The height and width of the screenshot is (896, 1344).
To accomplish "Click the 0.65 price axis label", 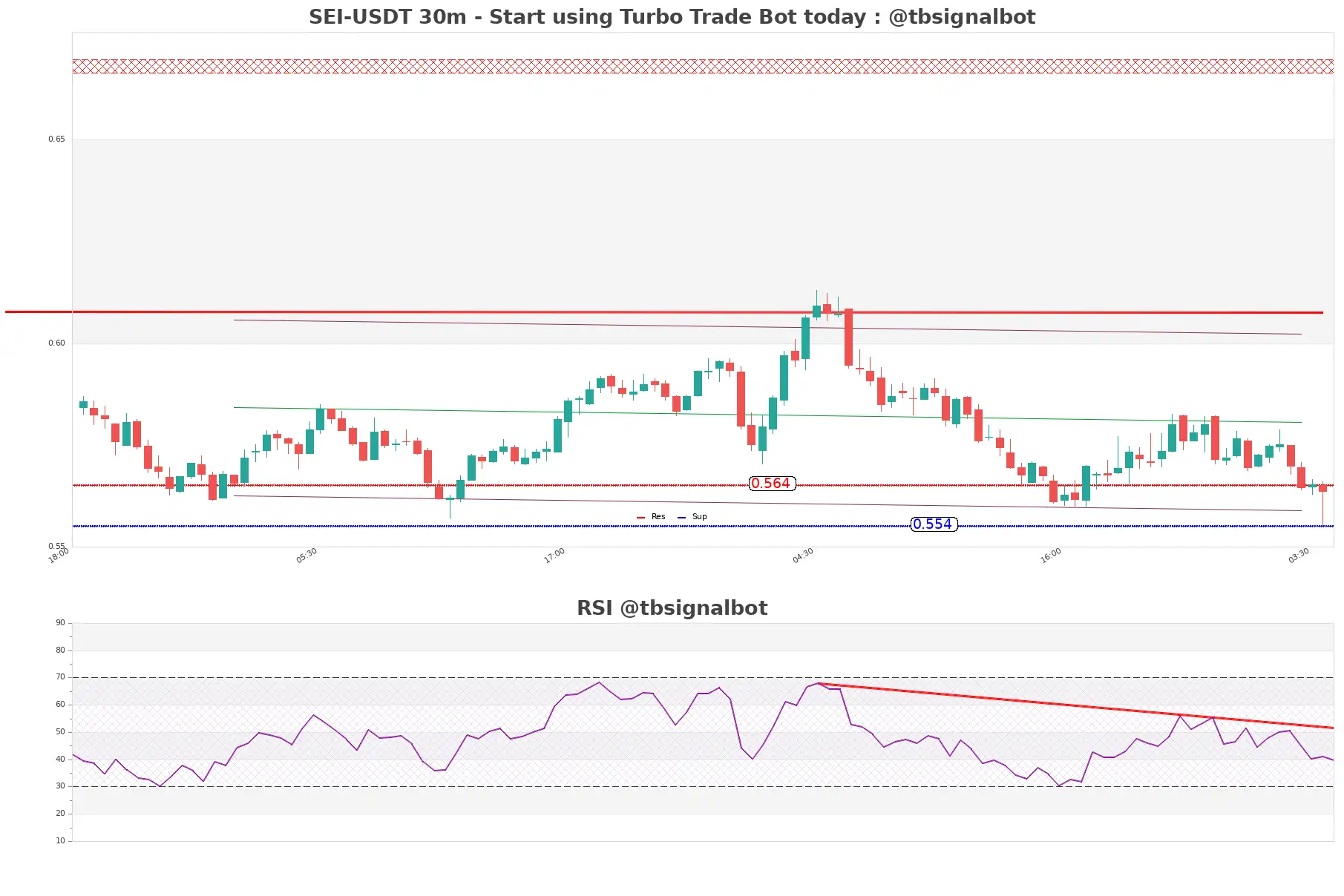I will point(56,139).
